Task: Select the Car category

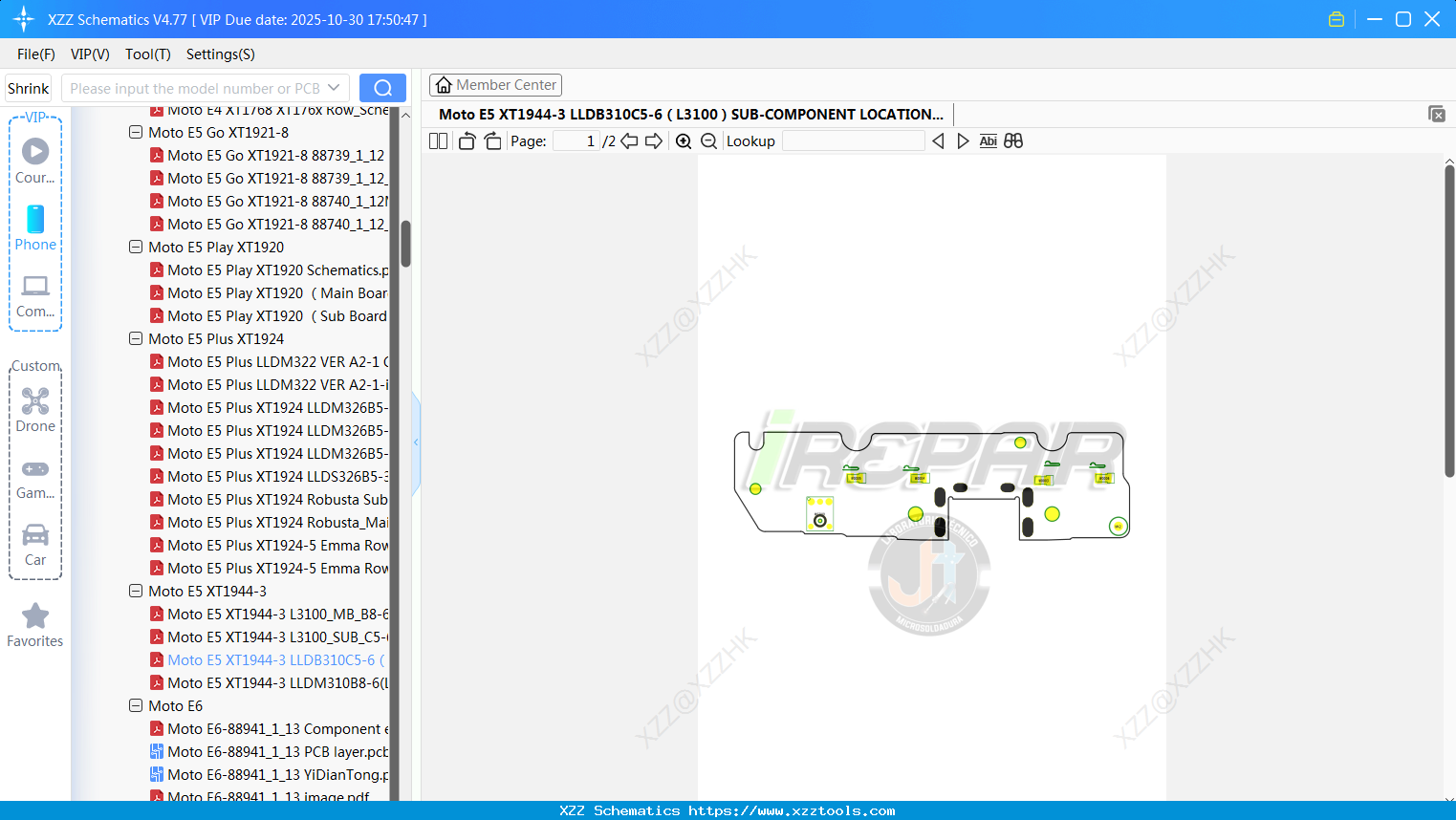Action: click(35, 545)
